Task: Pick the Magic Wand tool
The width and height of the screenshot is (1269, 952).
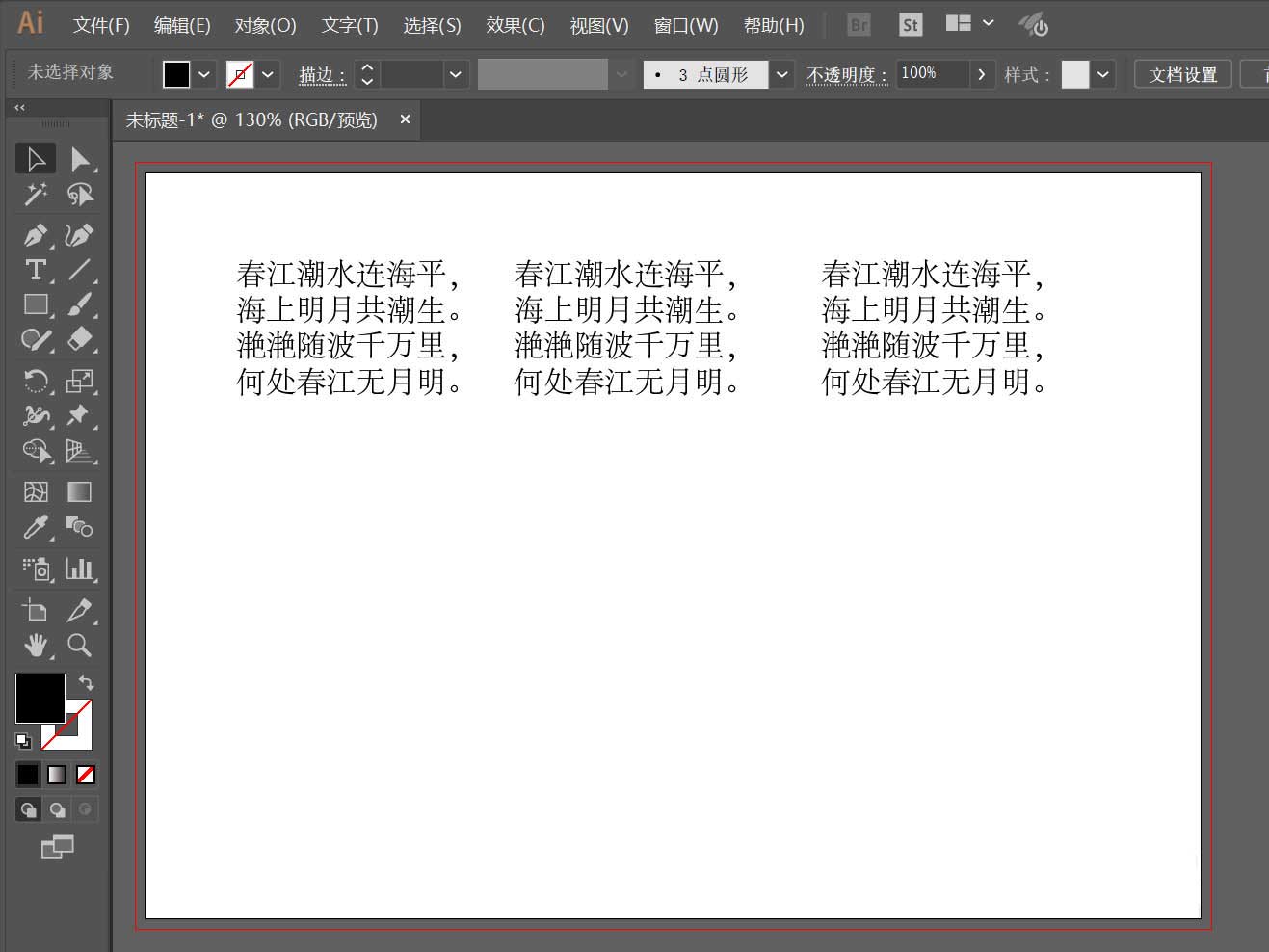Action: pos(36,195)
